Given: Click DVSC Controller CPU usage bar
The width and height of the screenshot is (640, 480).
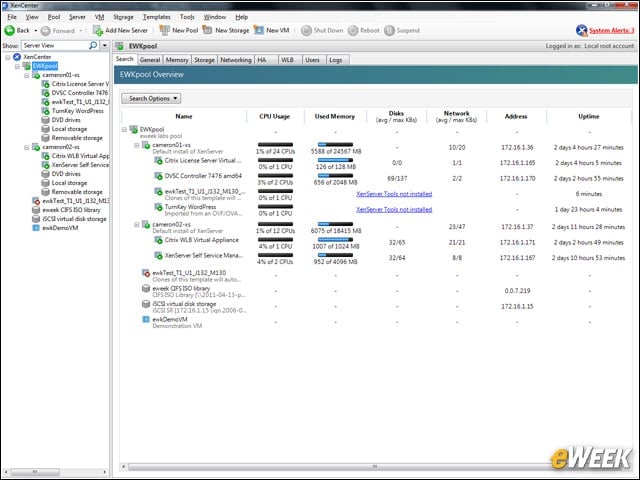Looking at the screenshot, I should (x=275, y=176).
